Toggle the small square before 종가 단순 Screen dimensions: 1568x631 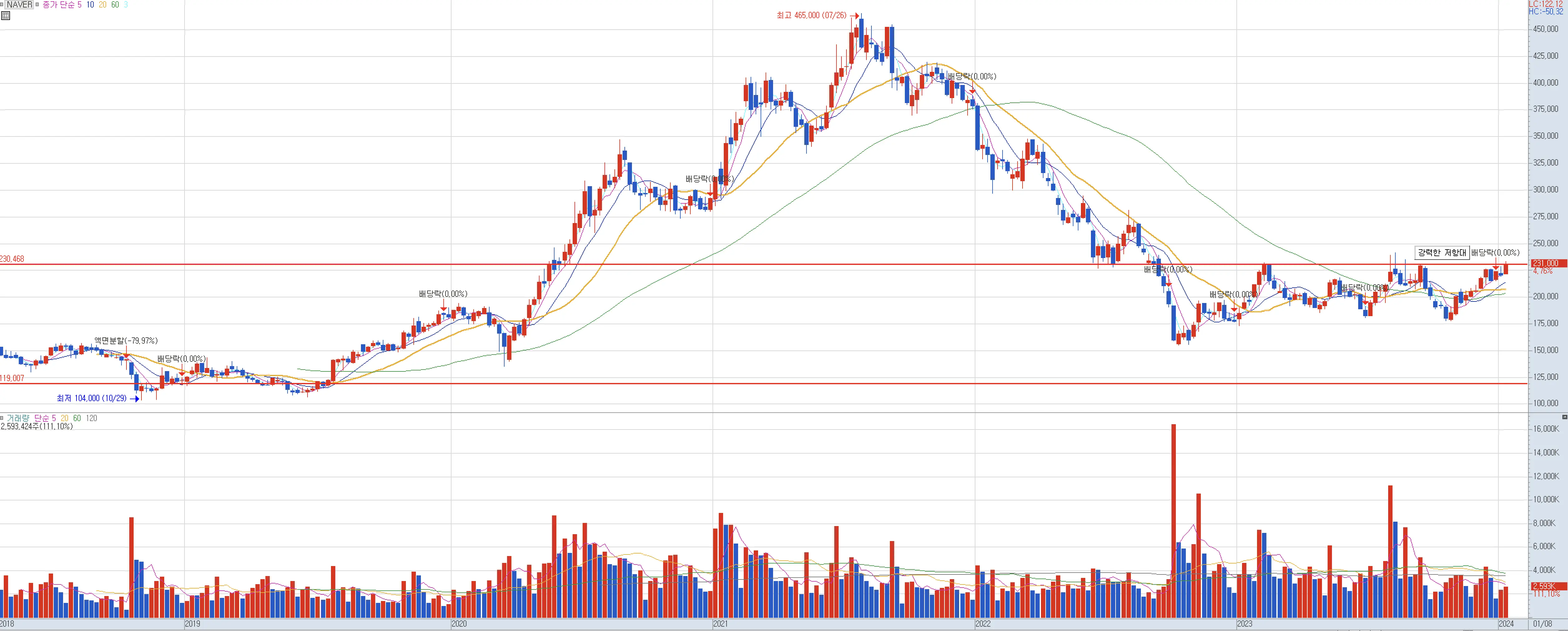[x=37, y=5]
